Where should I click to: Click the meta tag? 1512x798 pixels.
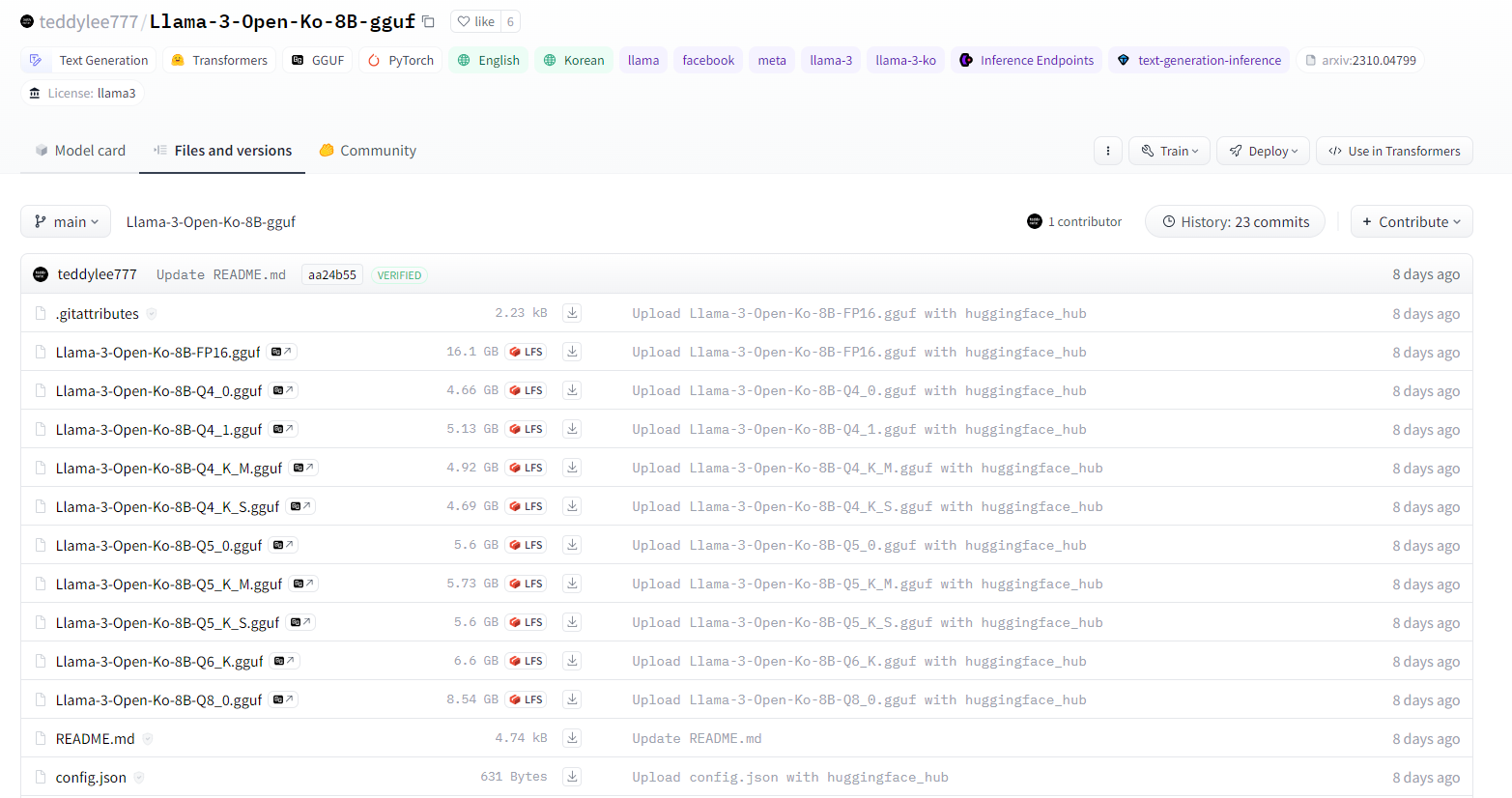point(772,60)
